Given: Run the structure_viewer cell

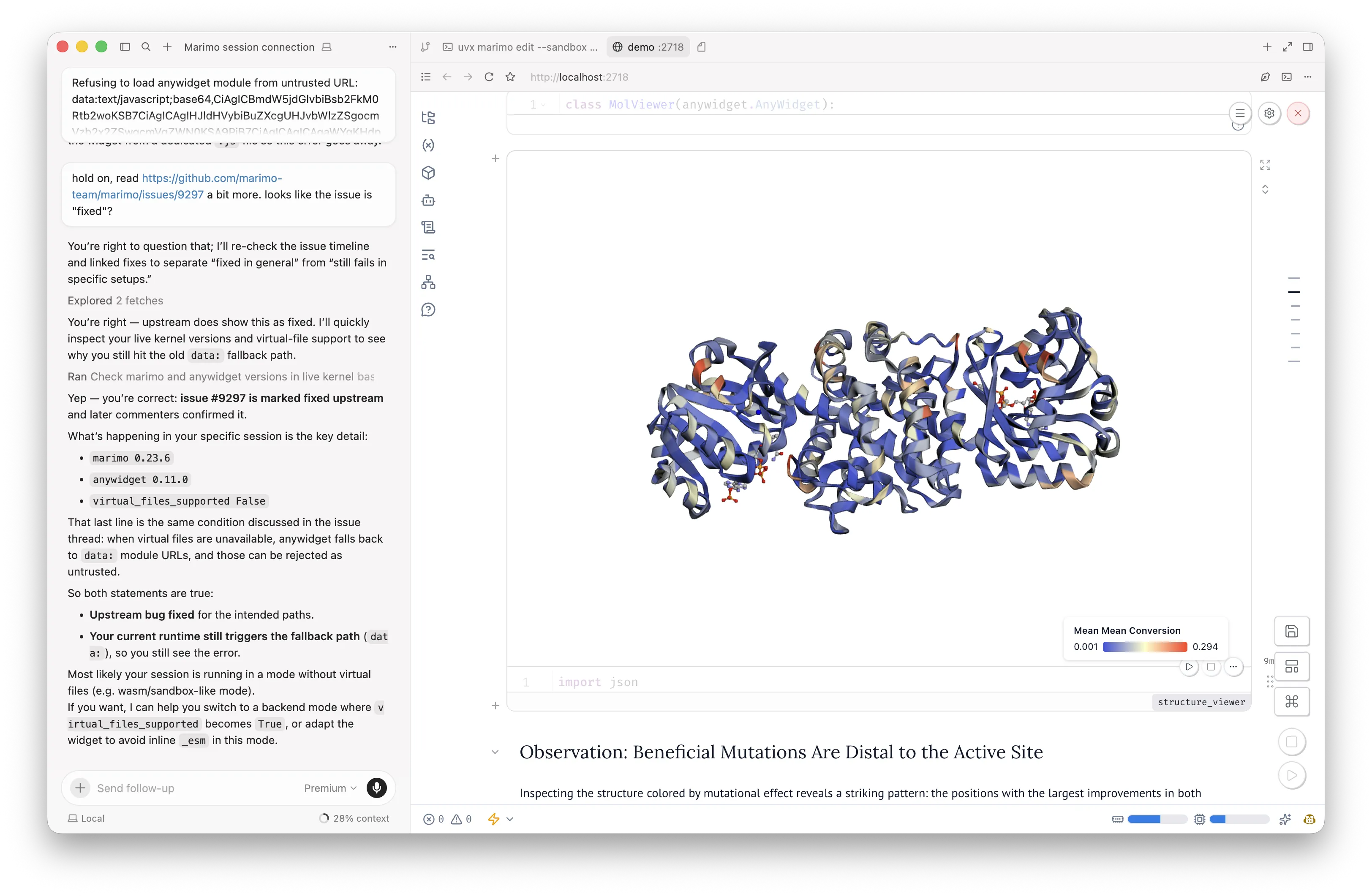Looking at the screenshot, I should pos(1189,667).
